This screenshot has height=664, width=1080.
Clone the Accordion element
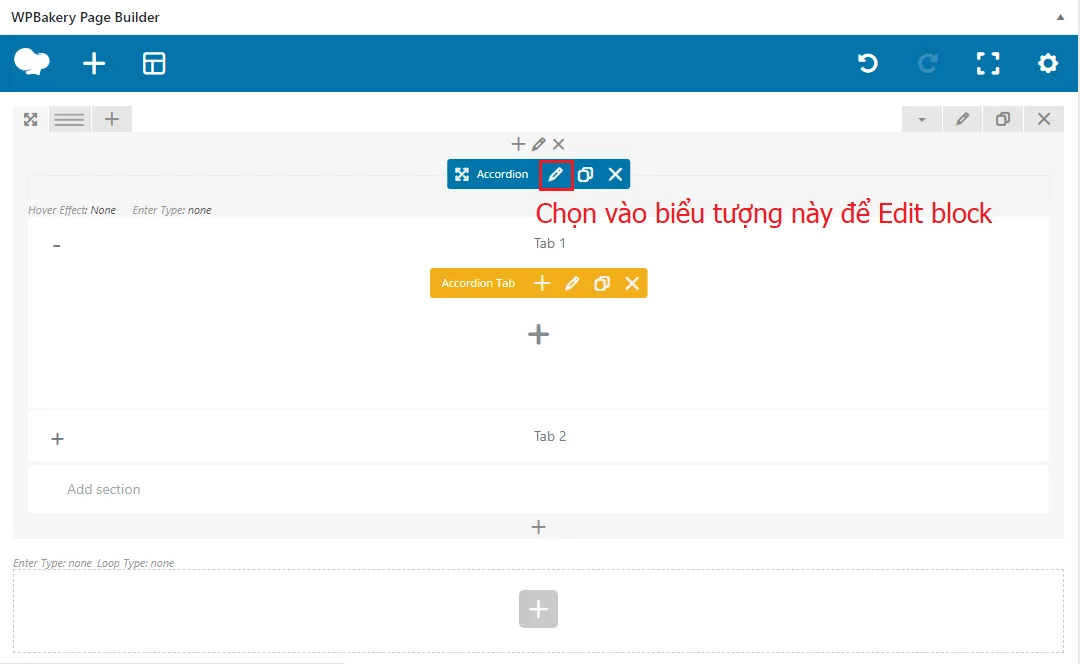[x=586, y=174]
